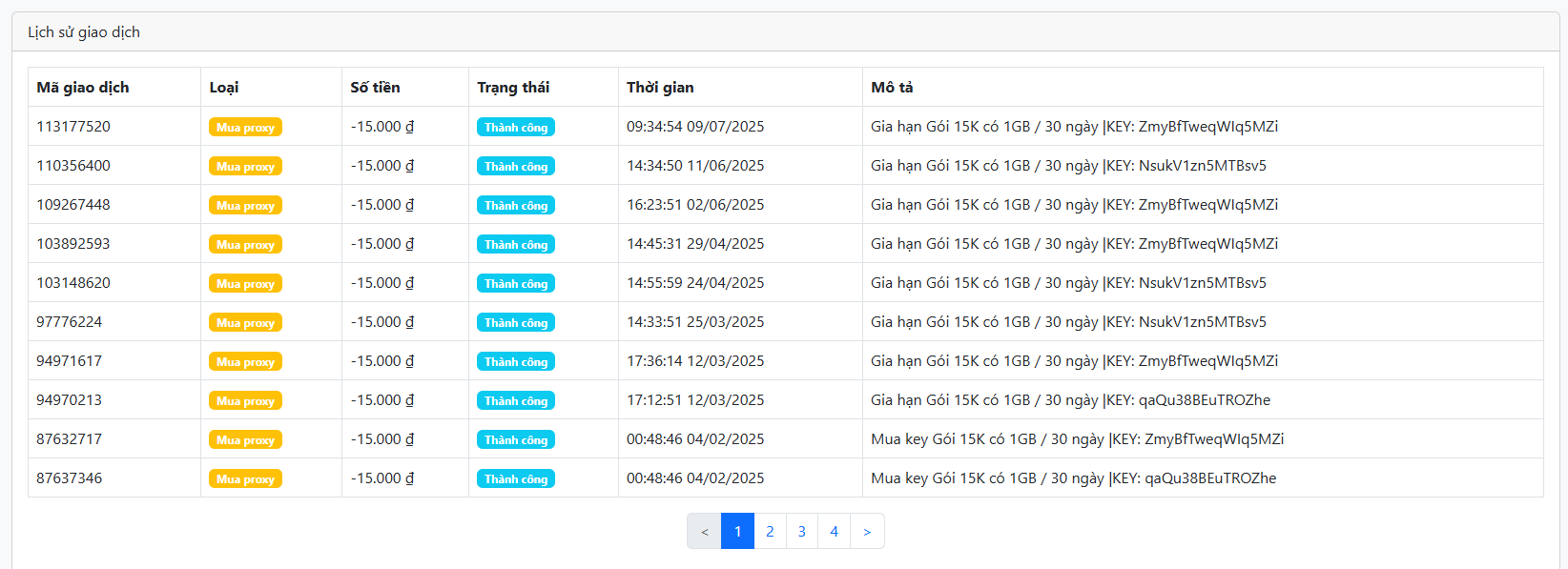This screenshot has height=569, width=1568.
Task: Click Thành công badge for transaction 94970213
Action: pyautogui.click(x=516, y=400)
